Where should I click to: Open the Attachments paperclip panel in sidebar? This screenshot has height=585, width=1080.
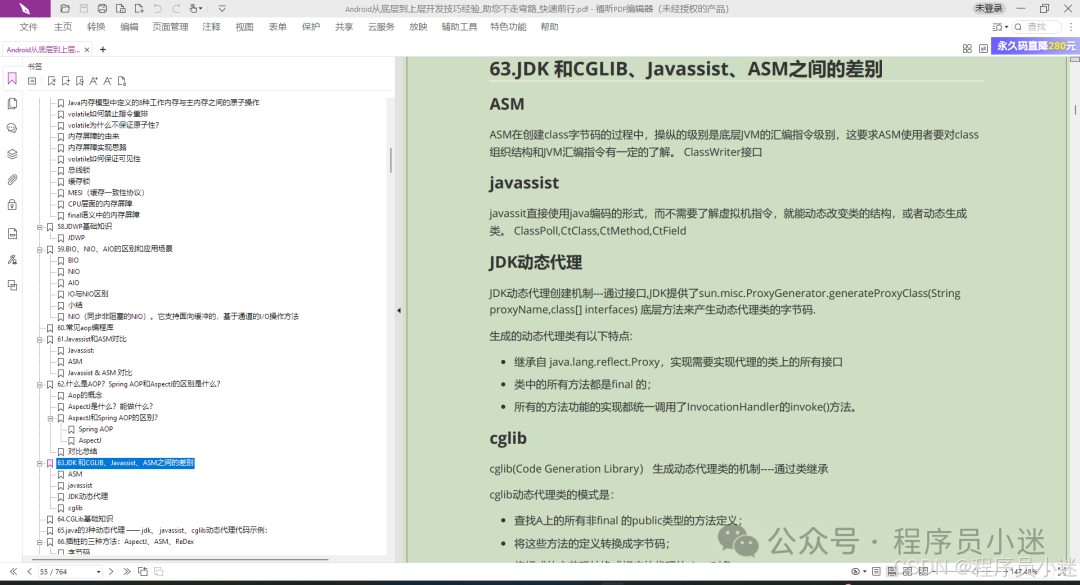12,180
